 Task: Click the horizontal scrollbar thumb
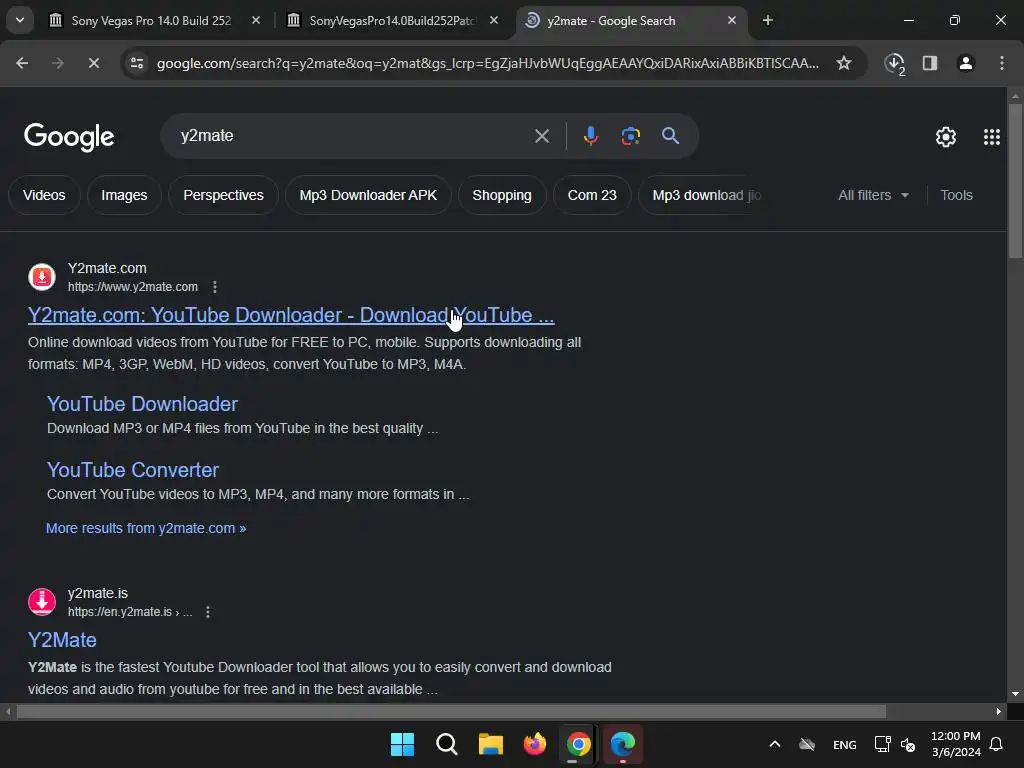[x=451, y=711]
